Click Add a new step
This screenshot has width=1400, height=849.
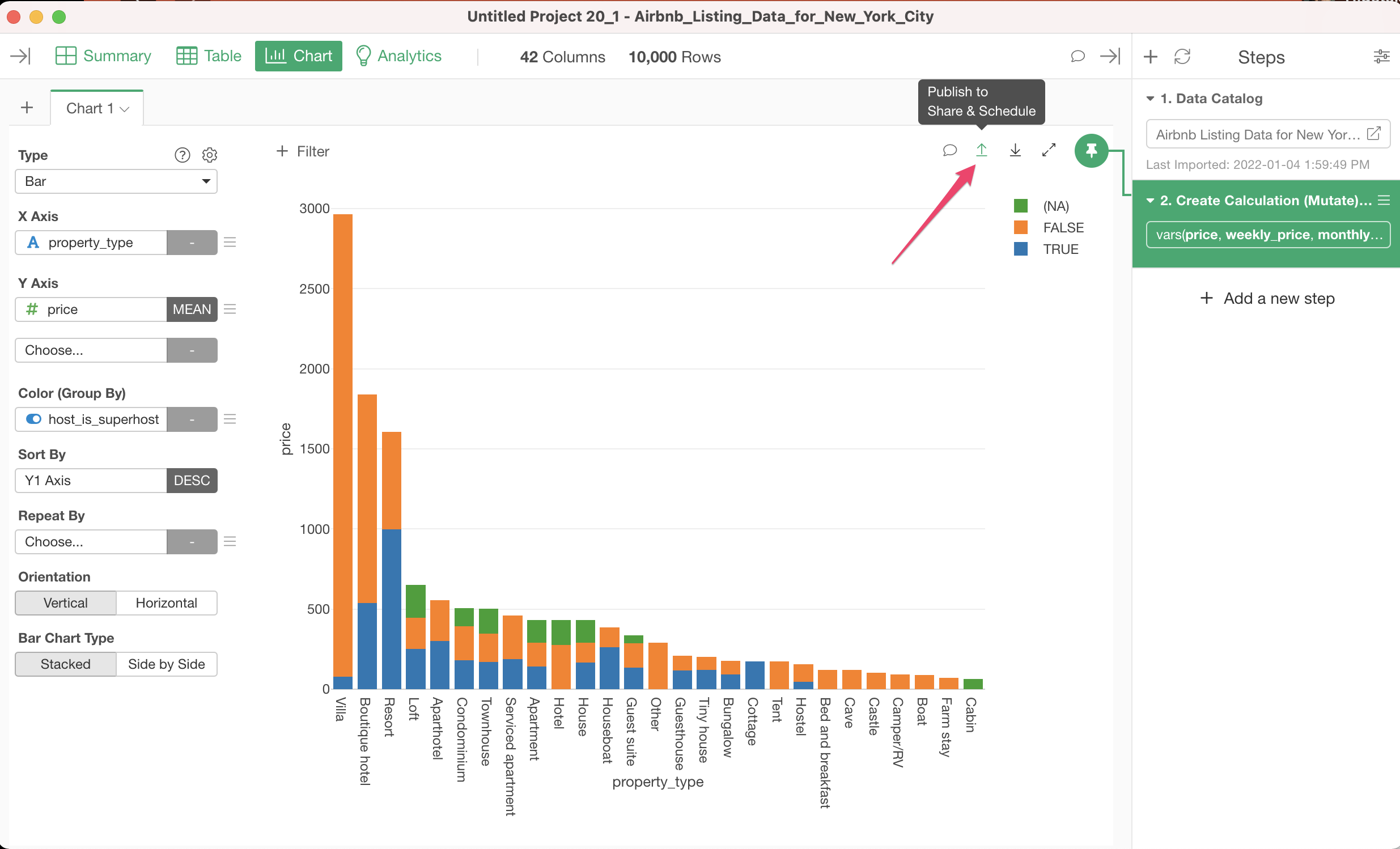point(1267,298)
